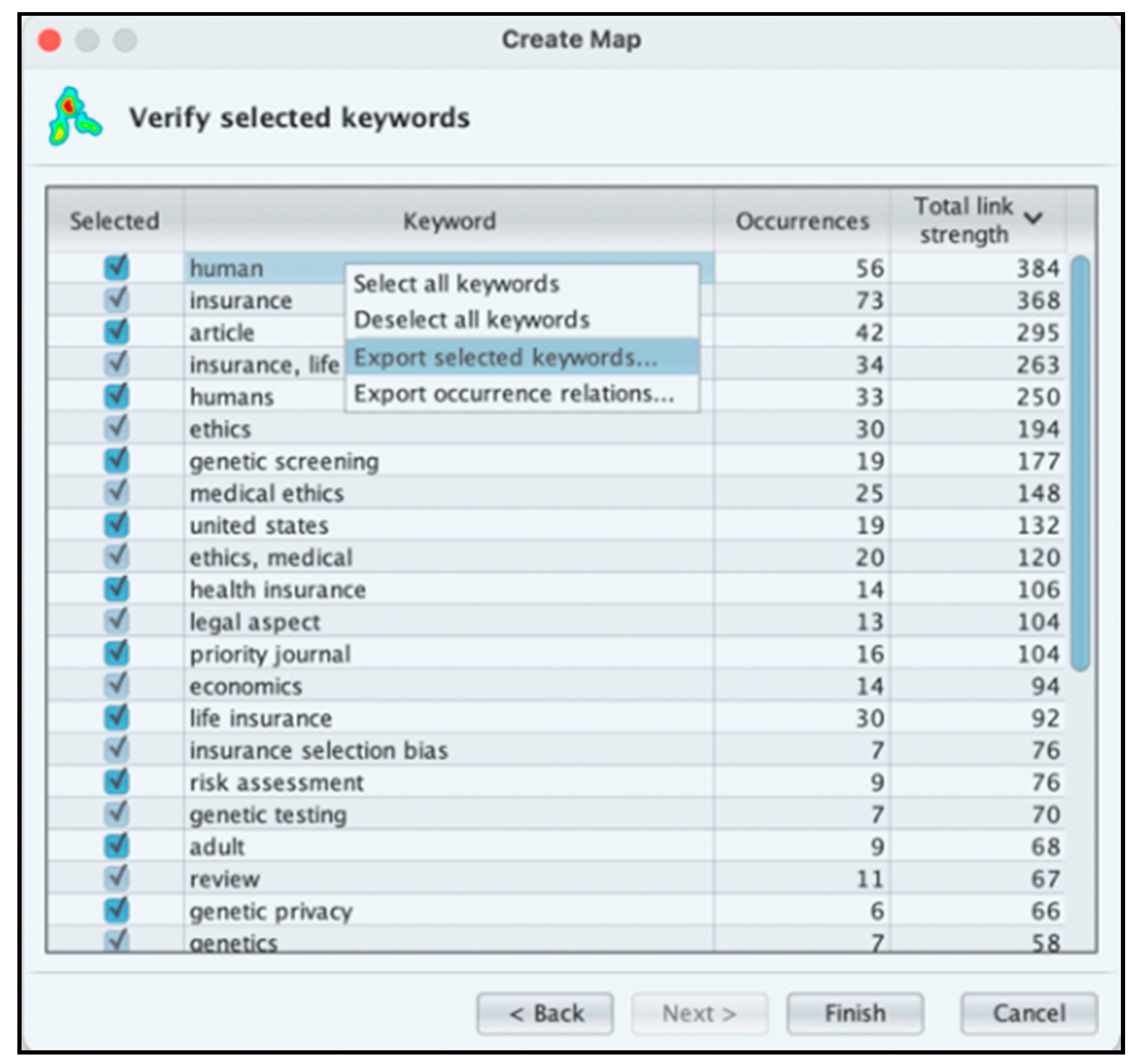Click the red close window button
1133x1064 pixels.
[x=49, y=41]
